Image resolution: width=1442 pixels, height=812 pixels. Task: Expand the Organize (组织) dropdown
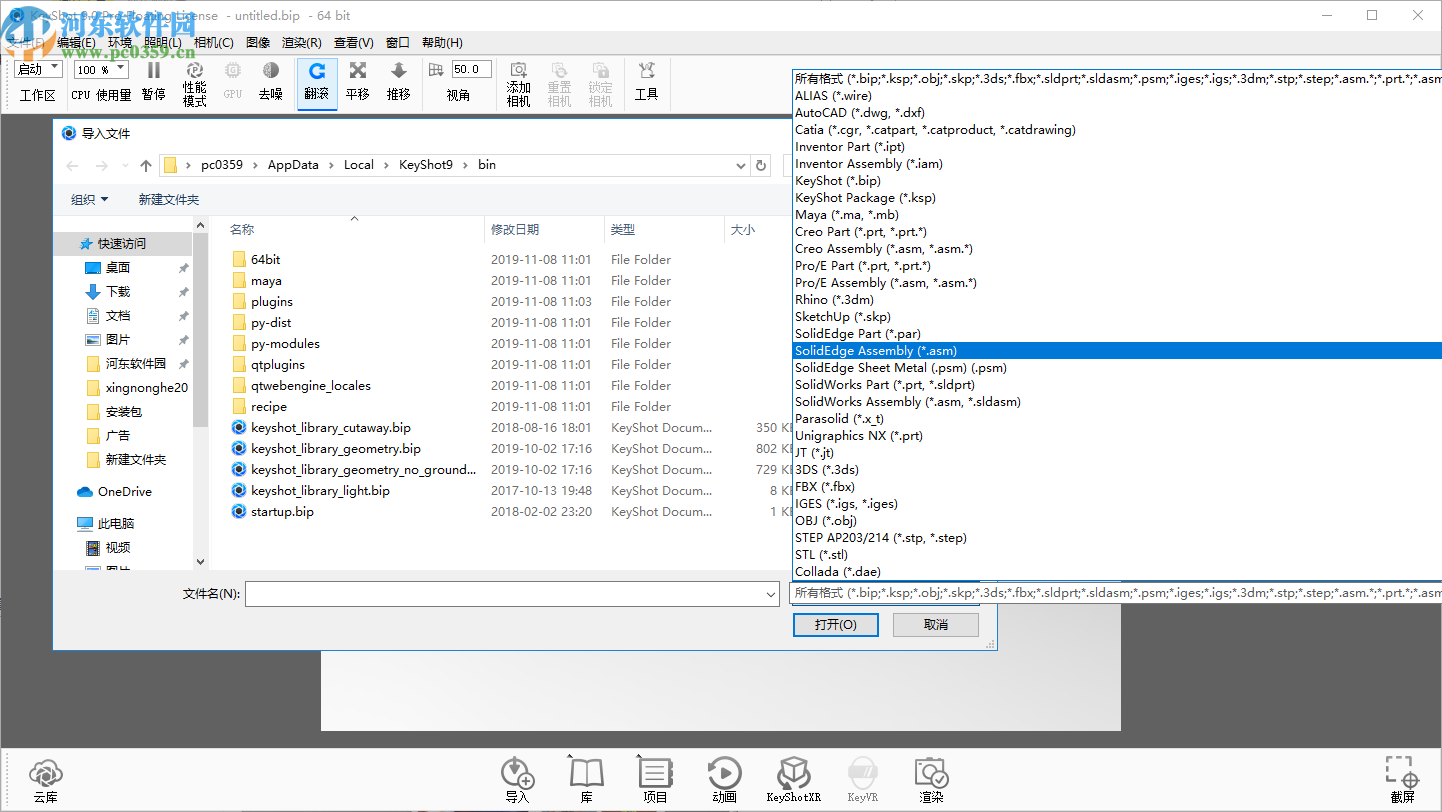click(x=90, y=200)
